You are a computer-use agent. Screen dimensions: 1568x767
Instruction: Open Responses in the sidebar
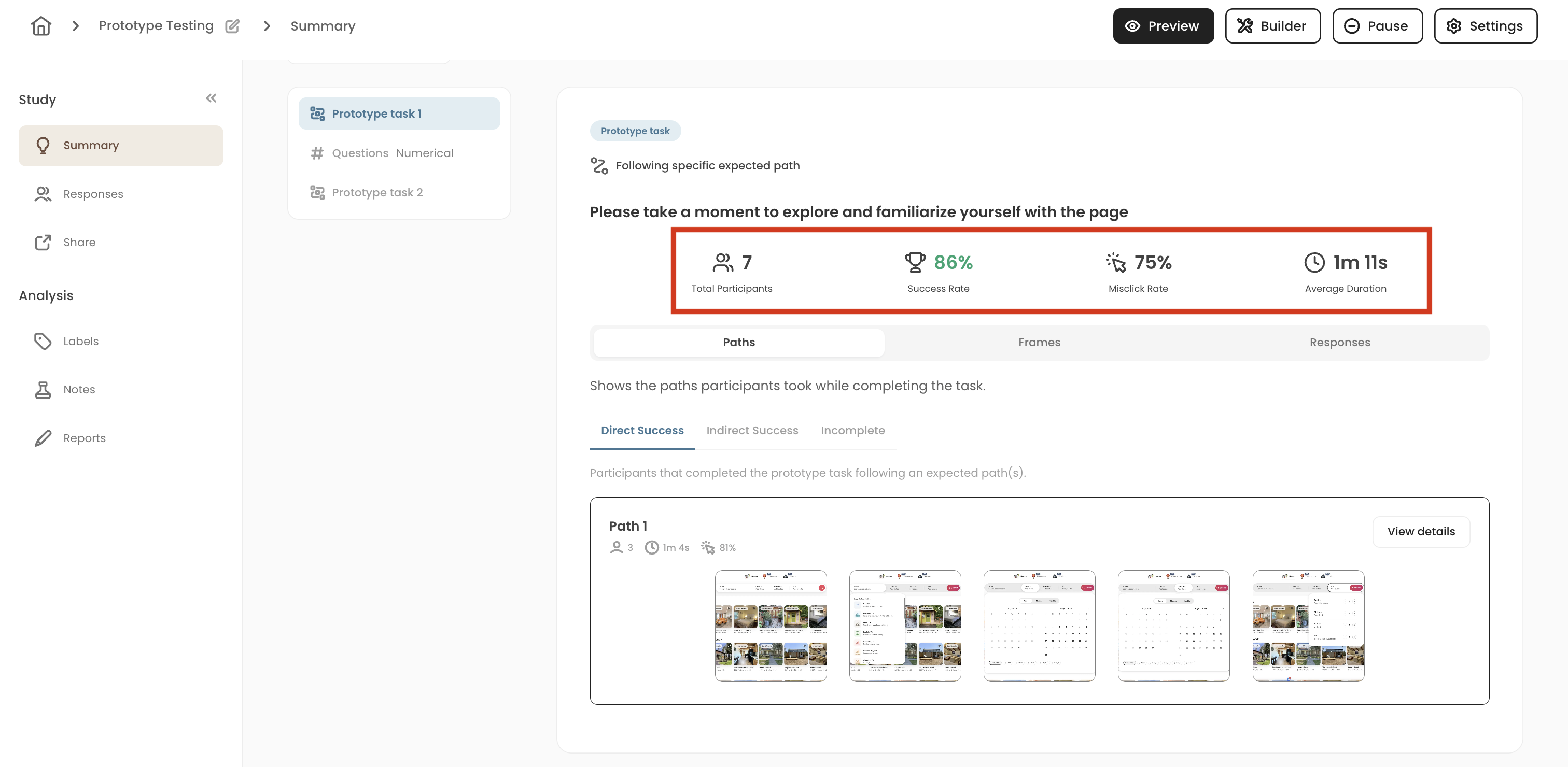coord(121,194)
